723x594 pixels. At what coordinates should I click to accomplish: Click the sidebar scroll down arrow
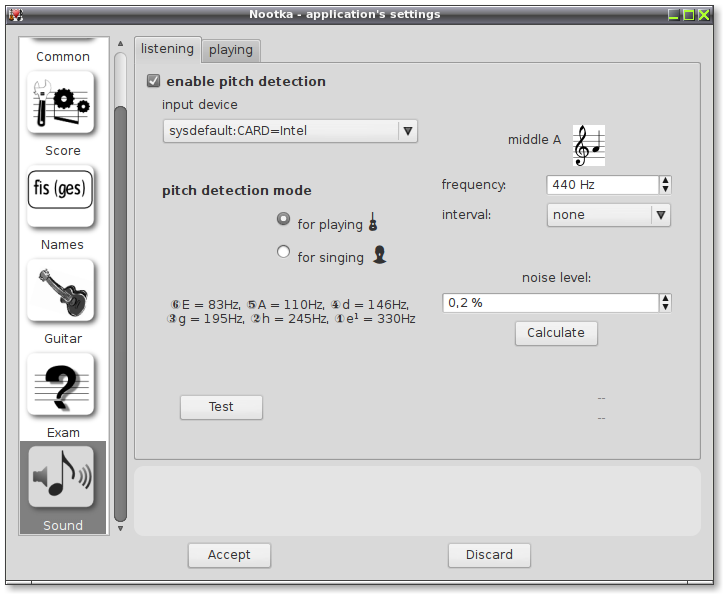pos(120,529)
